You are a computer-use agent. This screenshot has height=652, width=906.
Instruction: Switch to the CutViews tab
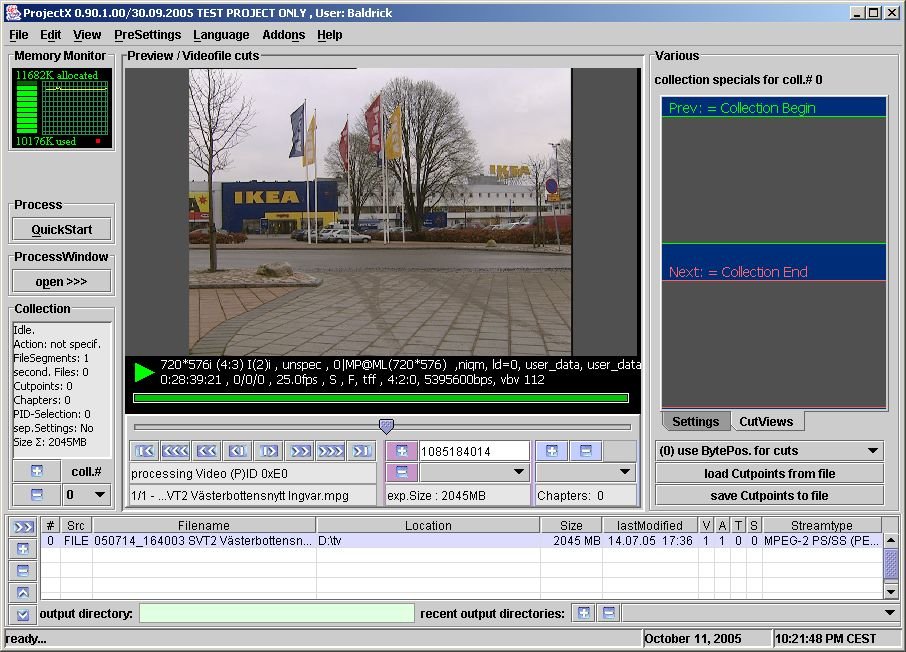[x=766, y=421]
